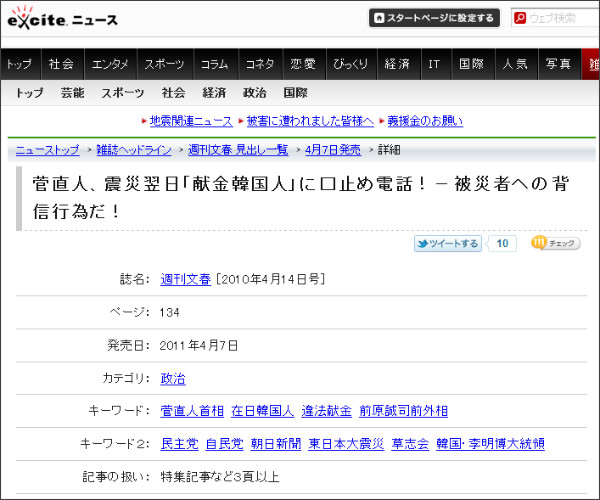Click the page number 134

(x=170, y=313)
